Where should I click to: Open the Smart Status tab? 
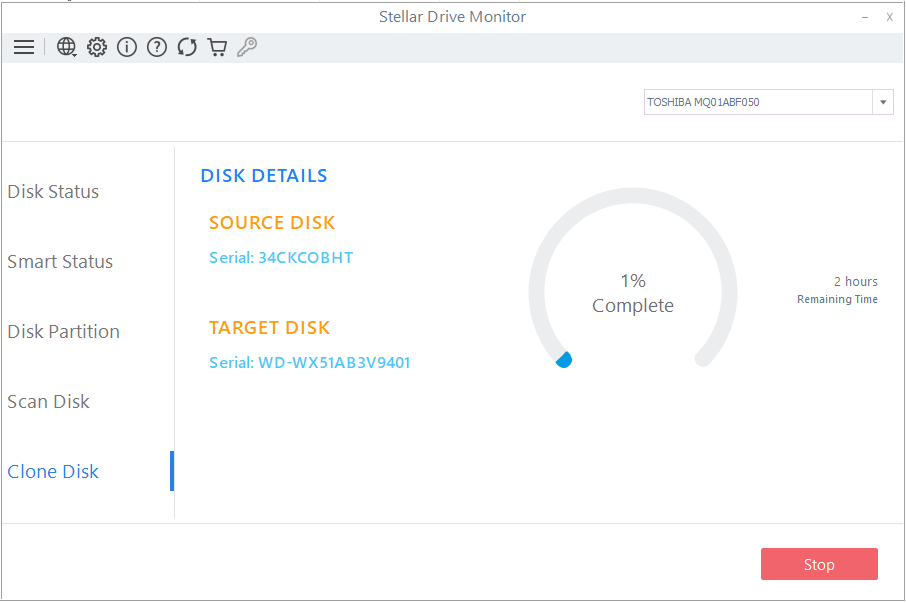click(x=60, y=262)
